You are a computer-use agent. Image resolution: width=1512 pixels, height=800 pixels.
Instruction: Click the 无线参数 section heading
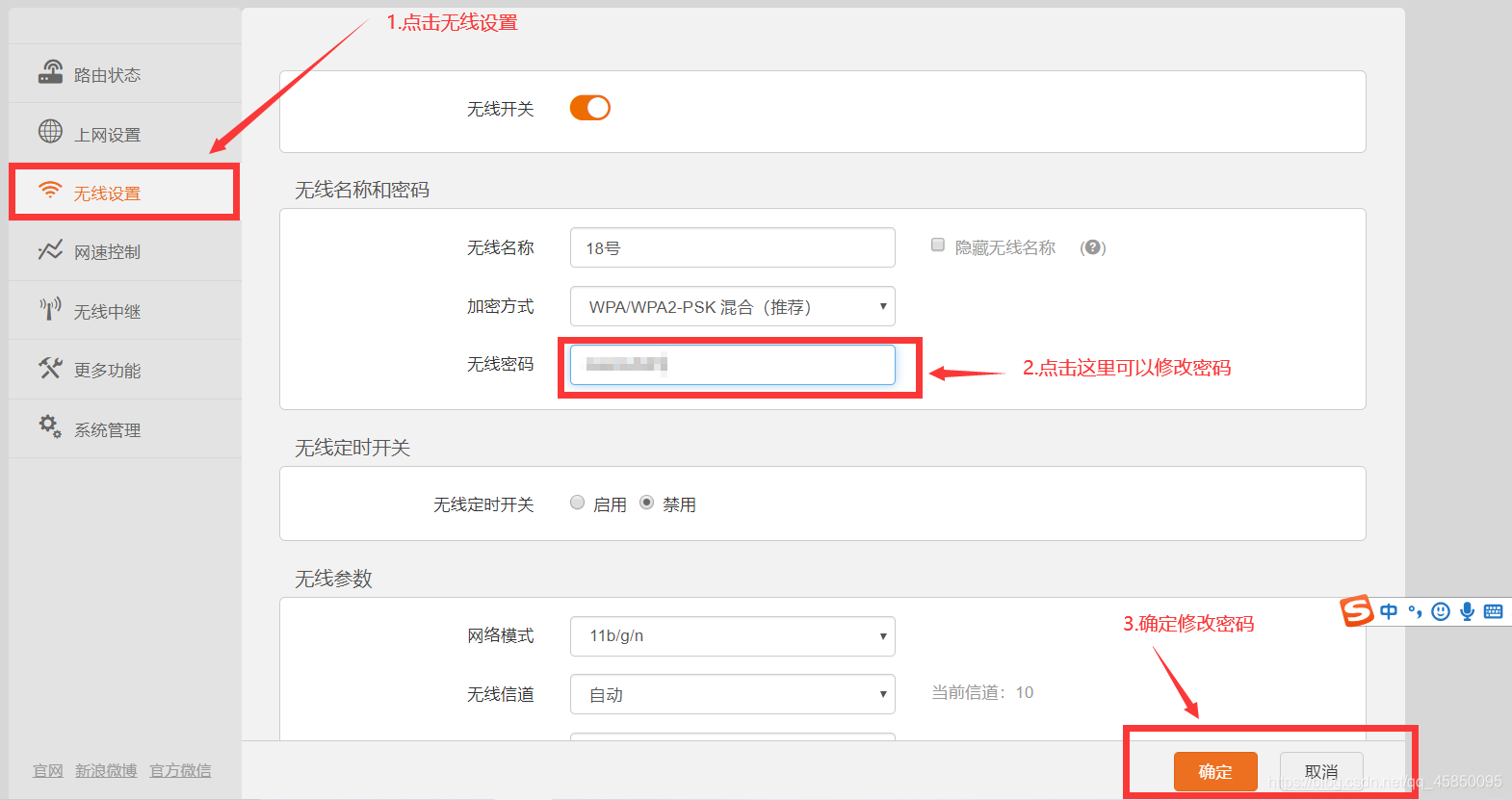333,579
